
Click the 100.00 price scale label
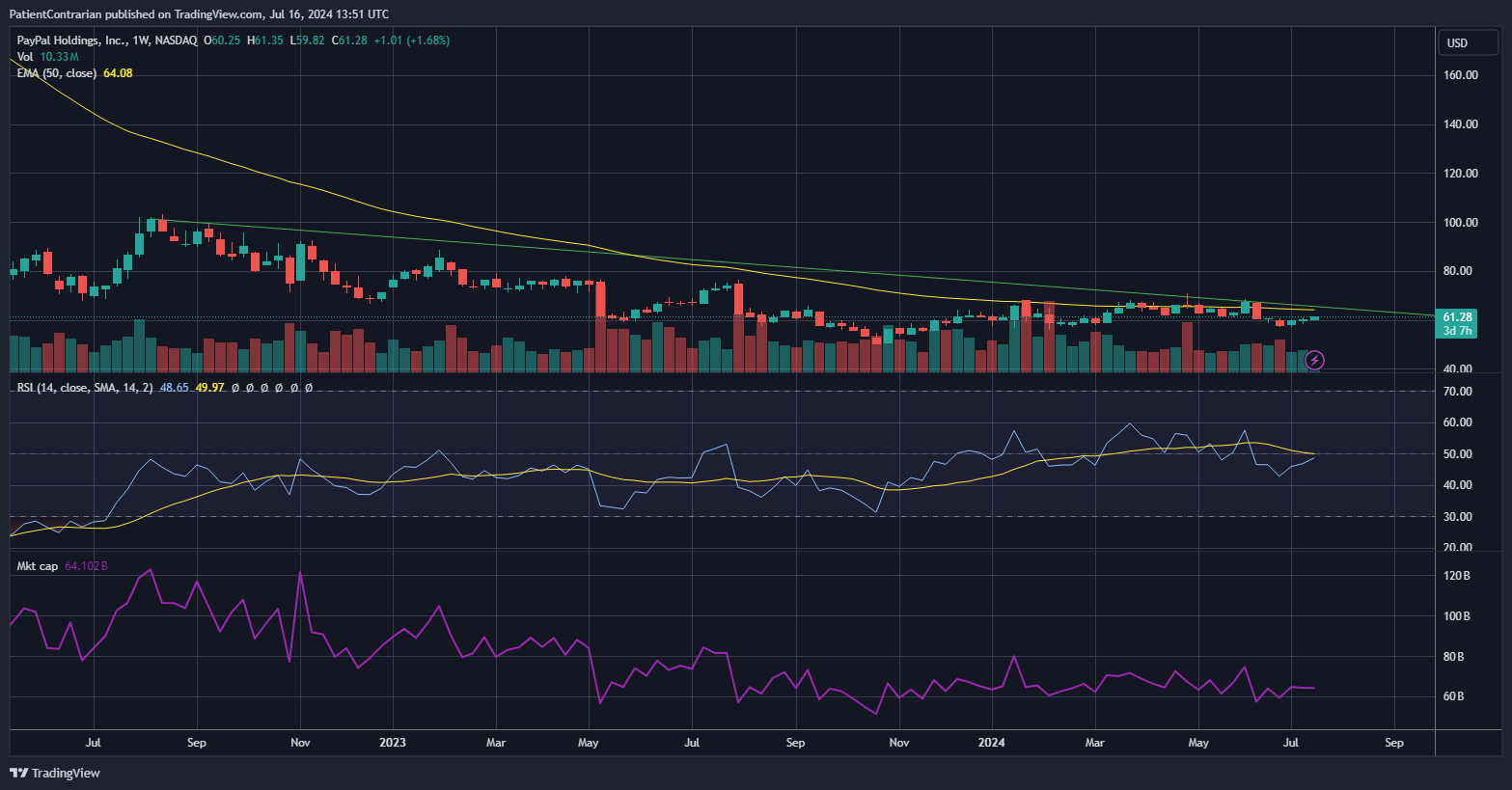click(1461, 223)
